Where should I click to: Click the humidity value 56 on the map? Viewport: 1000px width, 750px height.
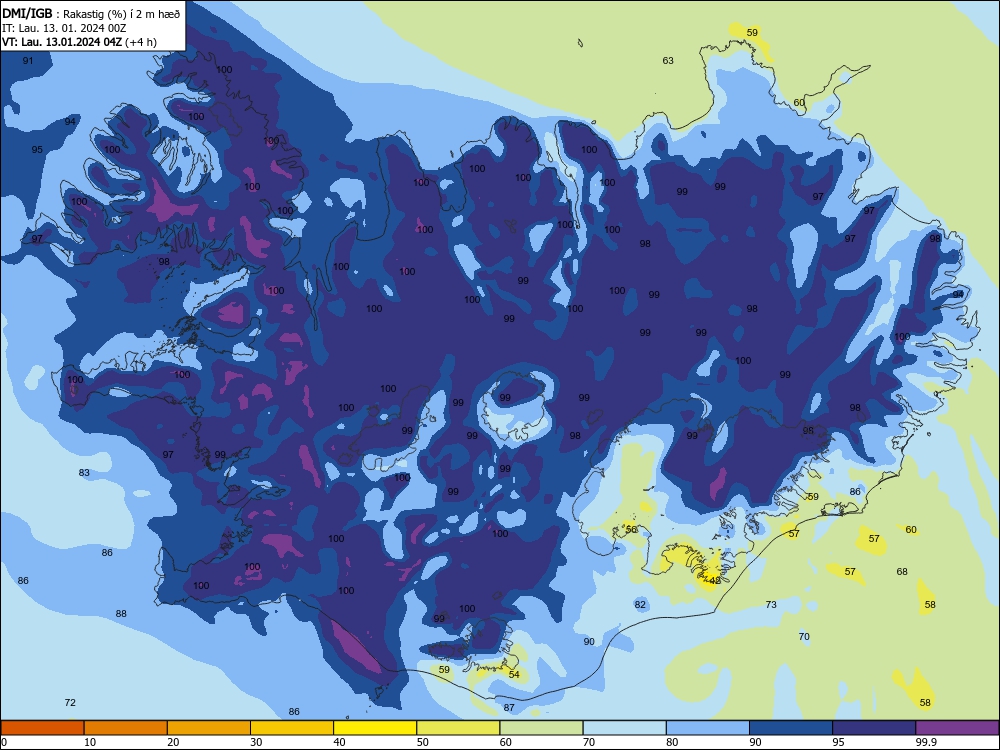[x=631, y=529]
